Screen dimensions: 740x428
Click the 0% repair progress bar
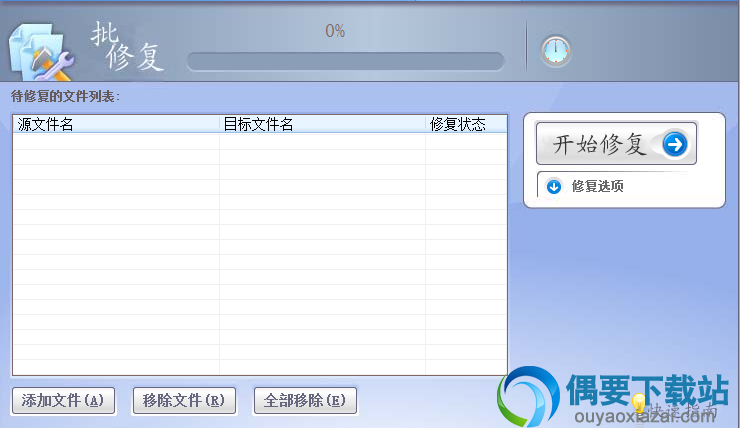pyautogui.click(x=345, y=61)
